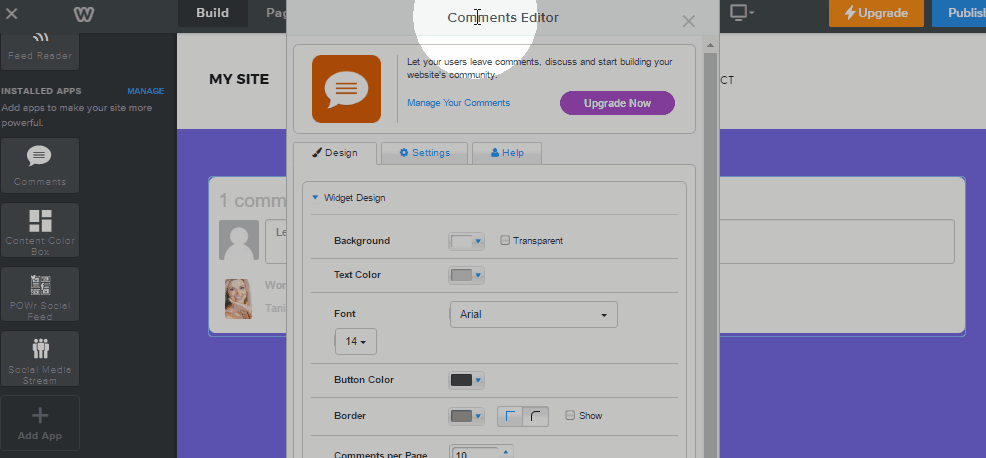Open the Help tab
This screenshot has height=458, width=986.
pos(507,153)
